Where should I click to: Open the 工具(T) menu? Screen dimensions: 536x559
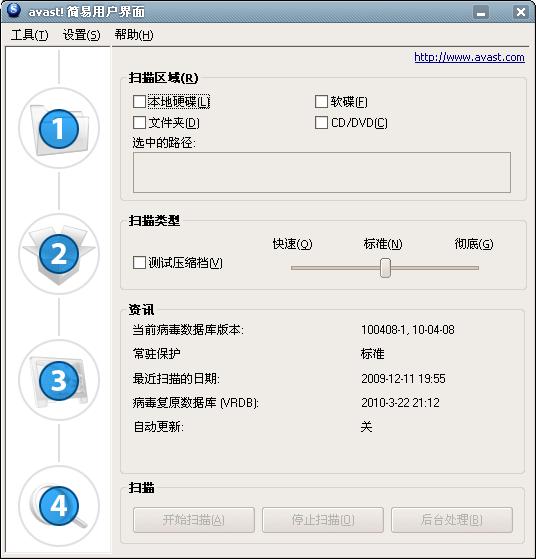29,35
